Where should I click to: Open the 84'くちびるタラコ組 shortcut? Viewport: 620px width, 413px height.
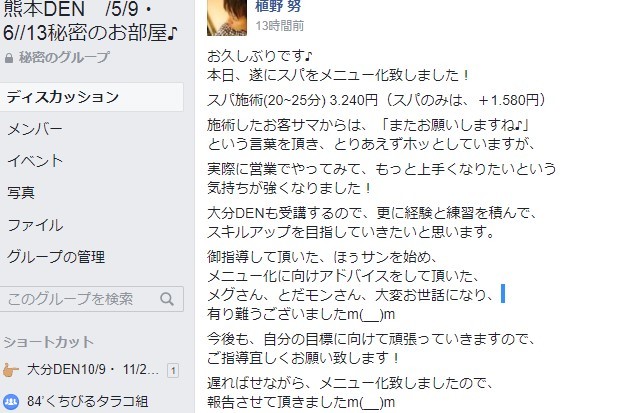click(87, 402)
